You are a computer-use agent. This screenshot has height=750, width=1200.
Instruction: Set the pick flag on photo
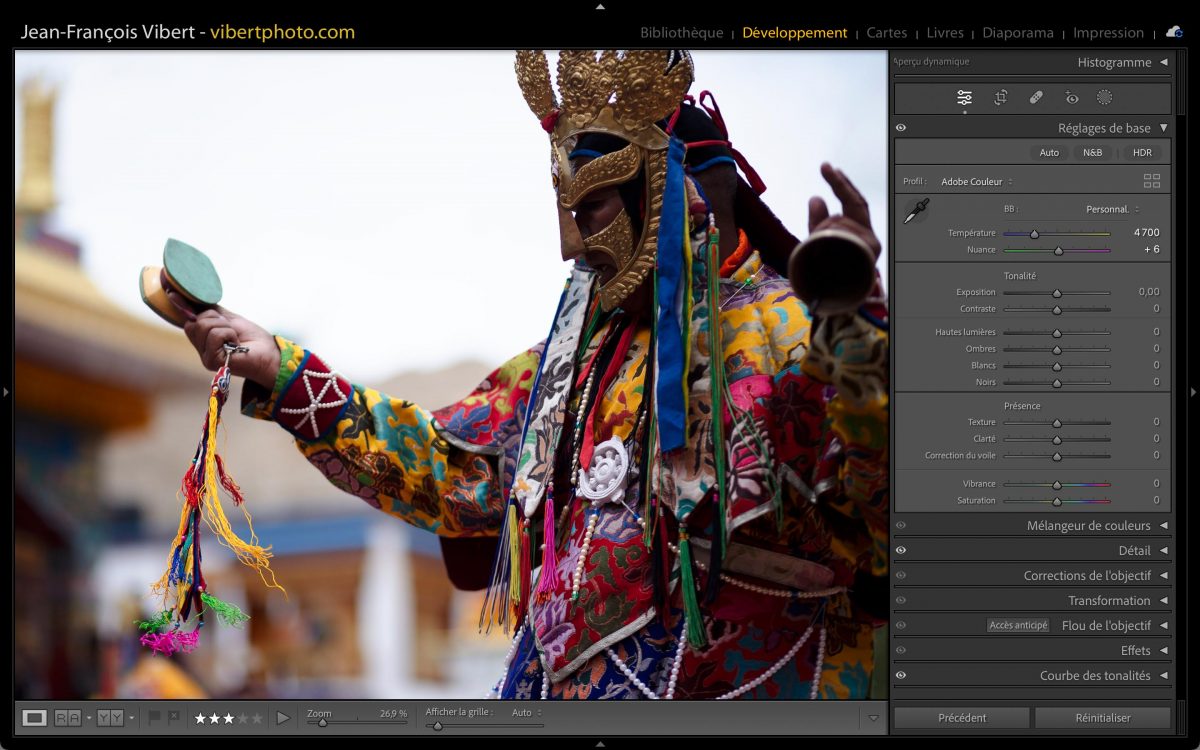(154, 717)
